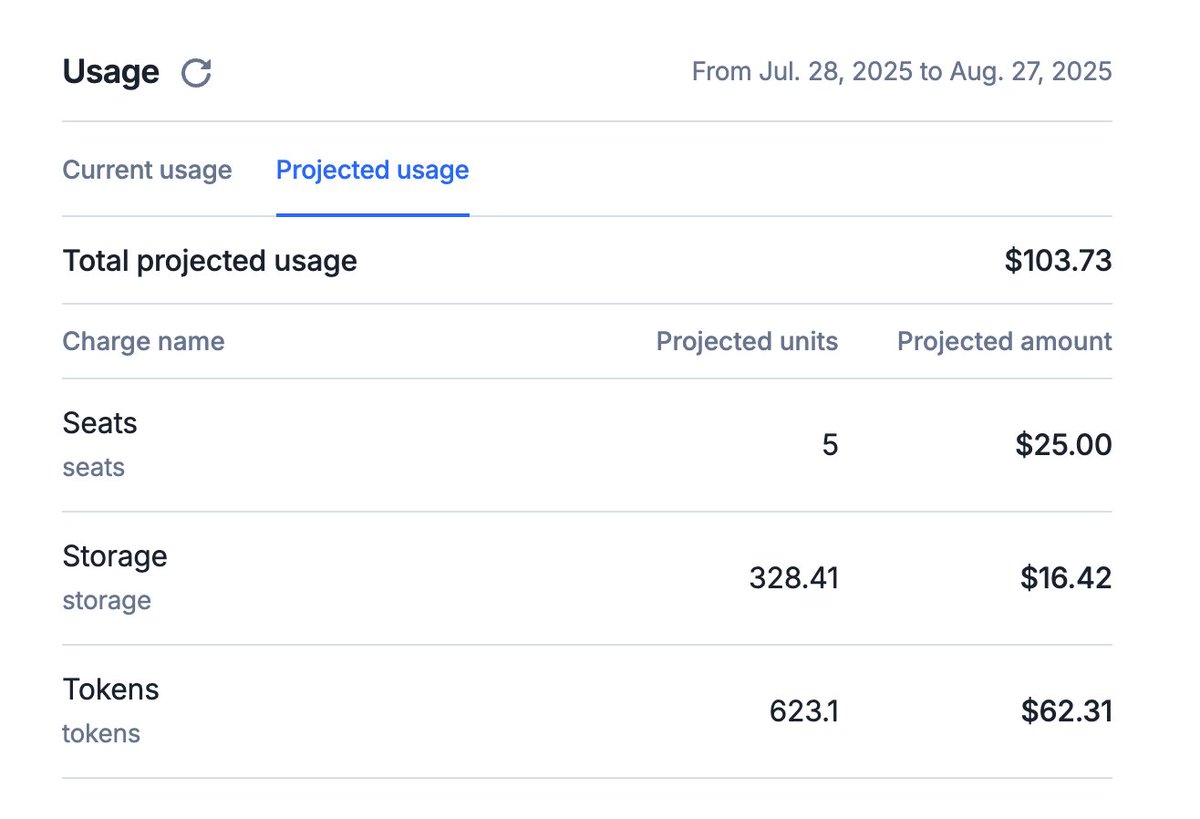
Task: Click the $25.00 Seats amount
Action: (1063, 445)
